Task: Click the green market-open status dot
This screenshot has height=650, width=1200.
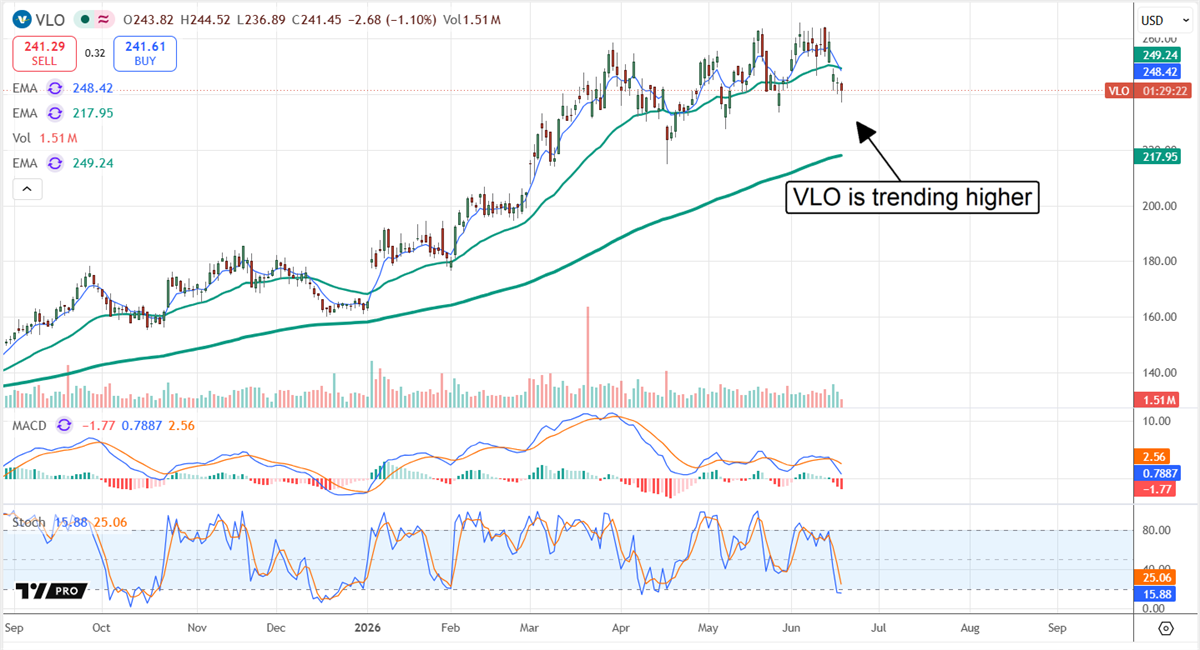Action: point(85,19)
